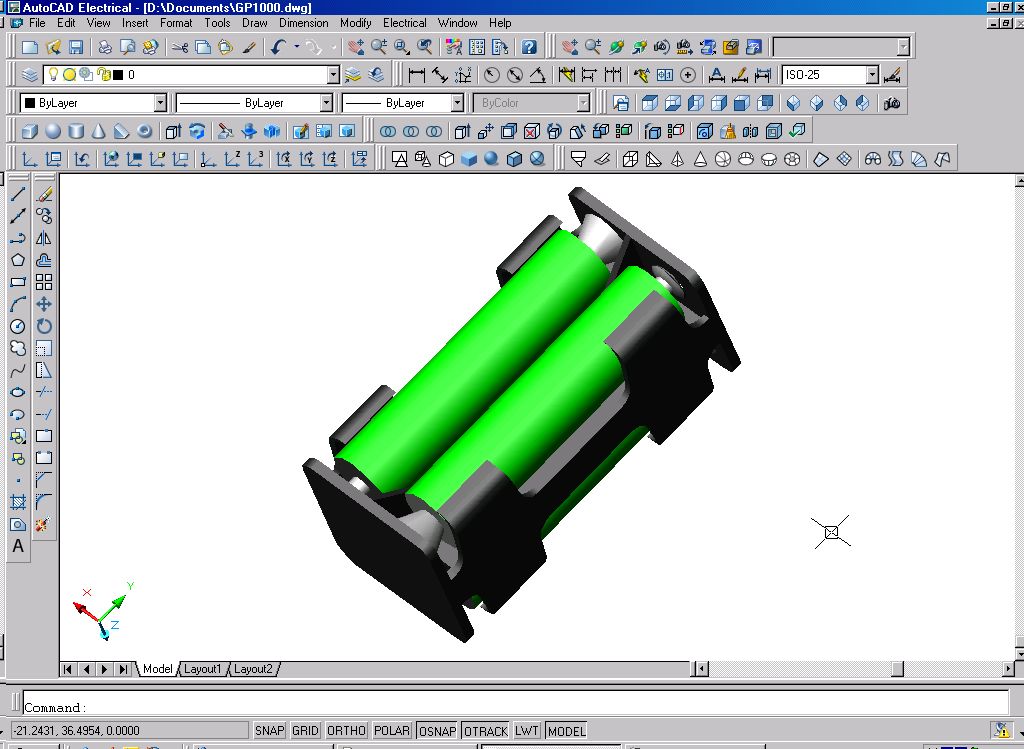Open the Modify menu
This screenshot has width=1024, height=749.
tap(356, 23)
